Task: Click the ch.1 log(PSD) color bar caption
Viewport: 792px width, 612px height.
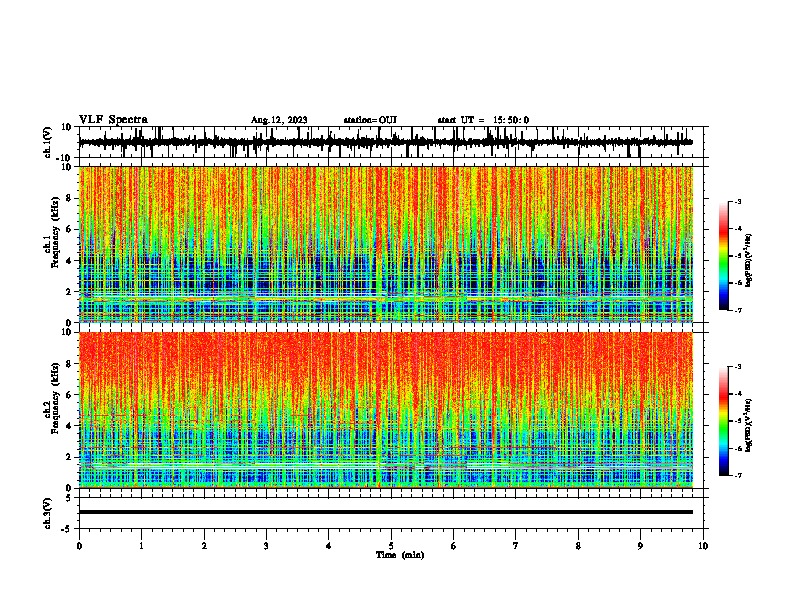Action: tap(749, 260)
